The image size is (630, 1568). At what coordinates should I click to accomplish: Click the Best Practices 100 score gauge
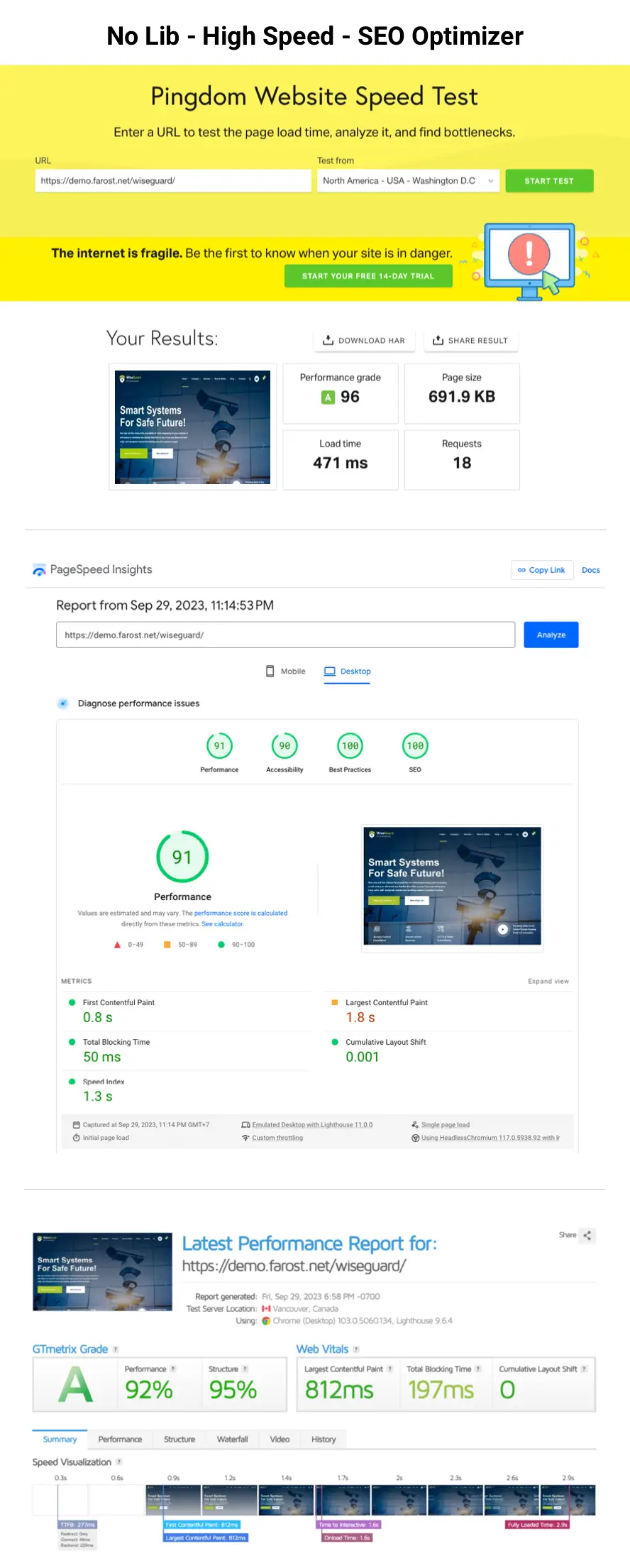350,746
